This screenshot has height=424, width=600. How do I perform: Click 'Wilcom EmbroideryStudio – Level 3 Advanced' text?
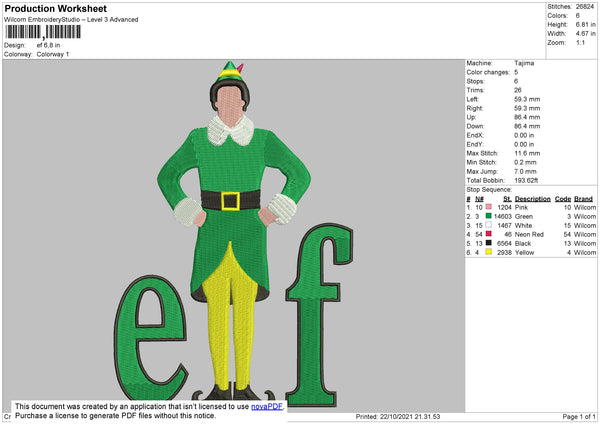click(x=71, y=20)
